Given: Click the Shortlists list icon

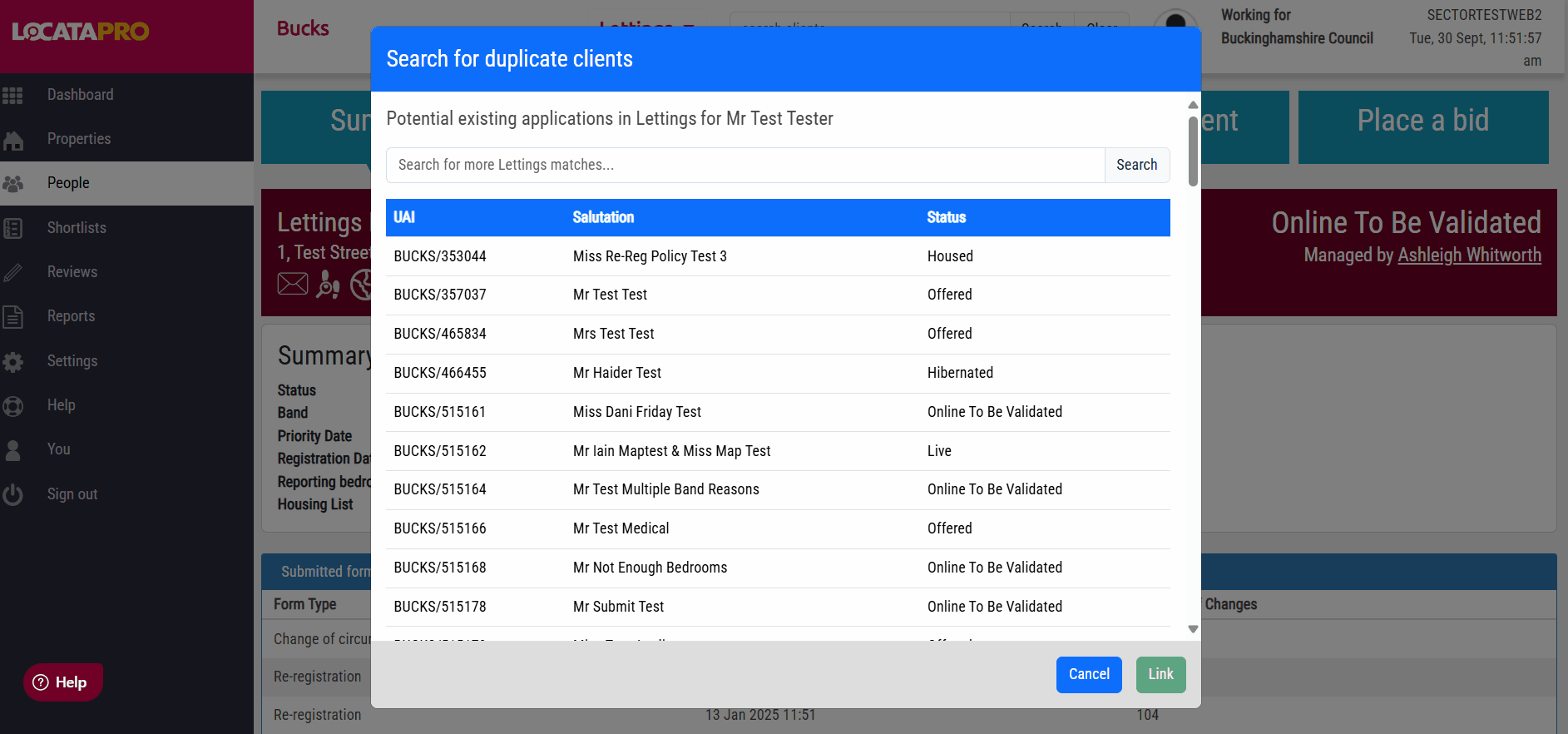Looking at the screenshot, I should [12, 229].
